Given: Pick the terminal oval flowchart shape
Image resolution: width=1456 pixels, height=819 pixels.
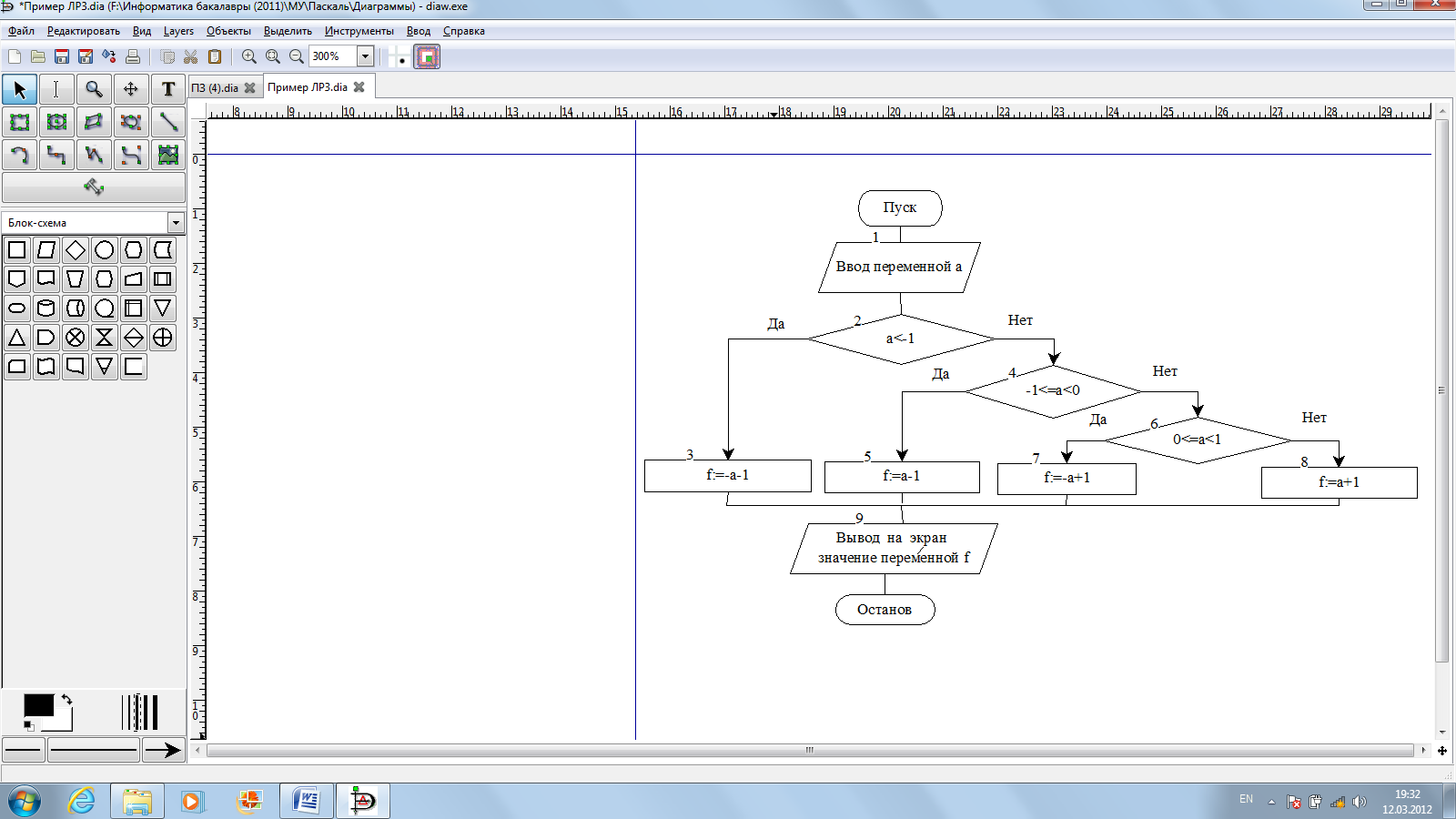Looking at the screenshot, I should 17,308.
